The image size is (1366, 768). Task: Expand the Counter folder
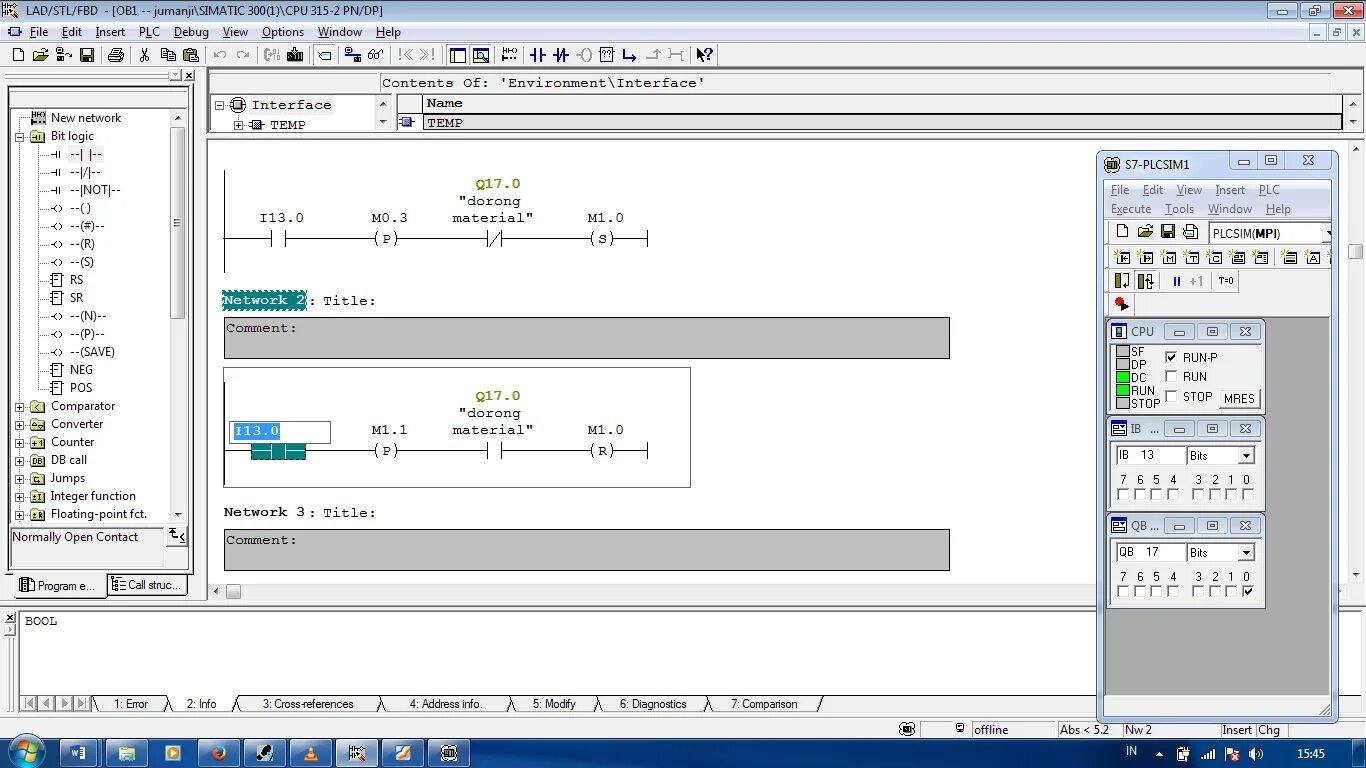[x=19, y=442]
